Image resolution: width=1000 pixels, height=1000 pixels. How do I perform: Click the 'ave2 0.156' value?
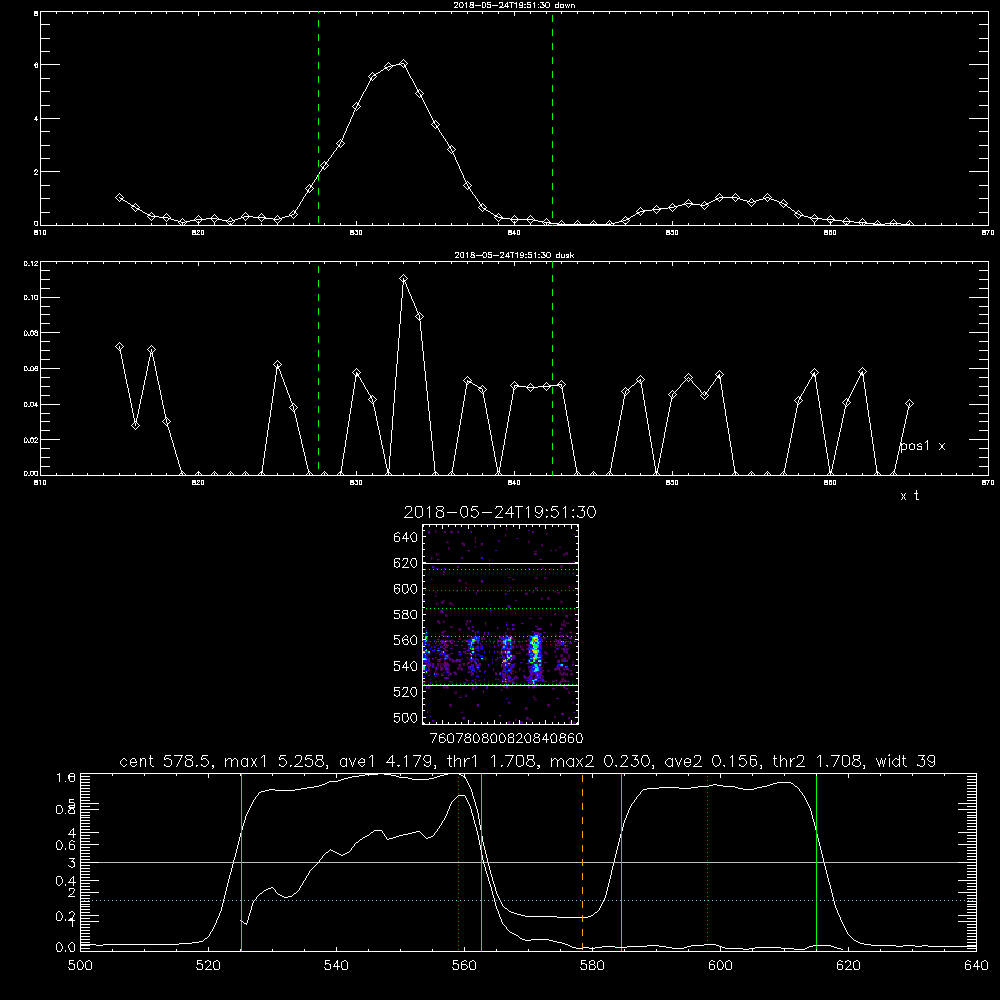[711, 761]
